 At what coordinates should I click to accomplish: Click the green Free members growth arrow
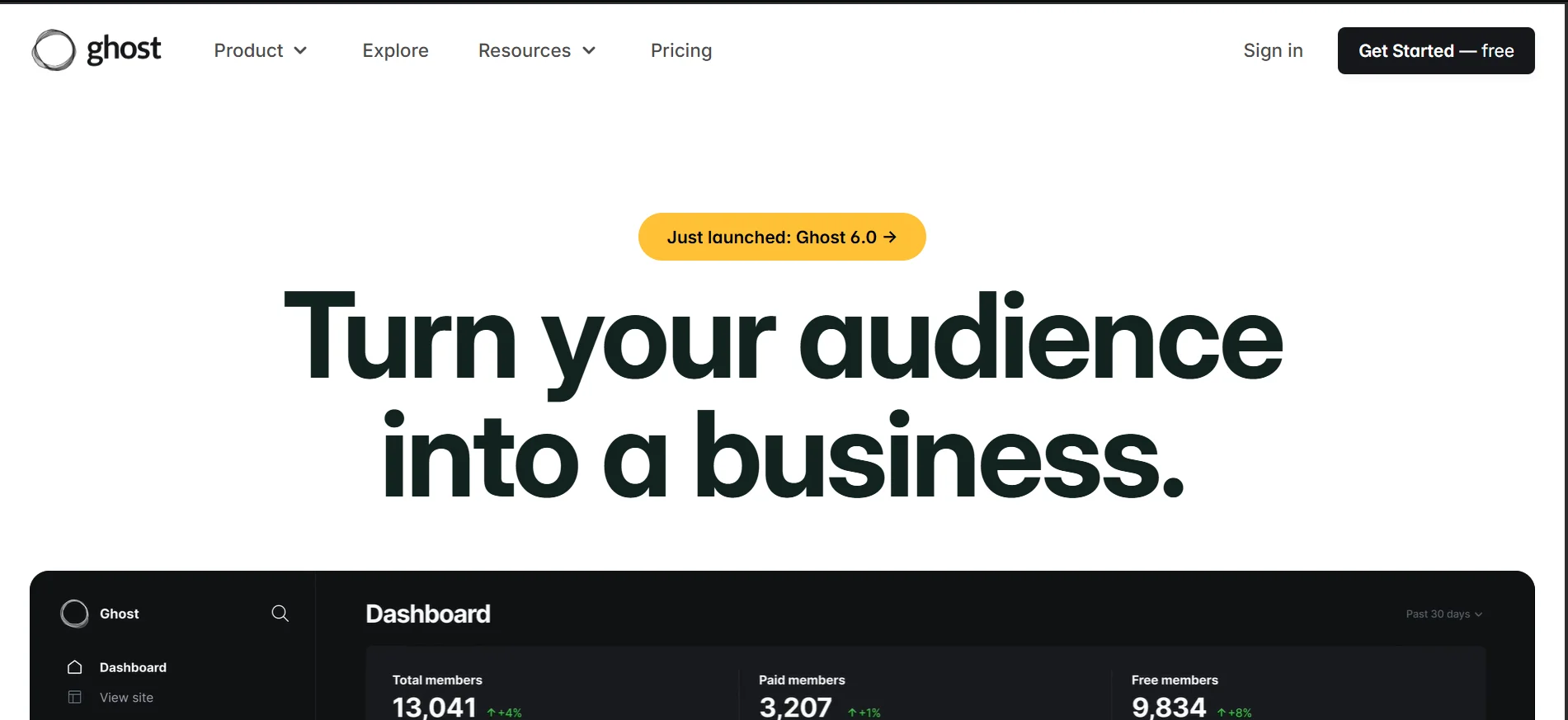1222,713
